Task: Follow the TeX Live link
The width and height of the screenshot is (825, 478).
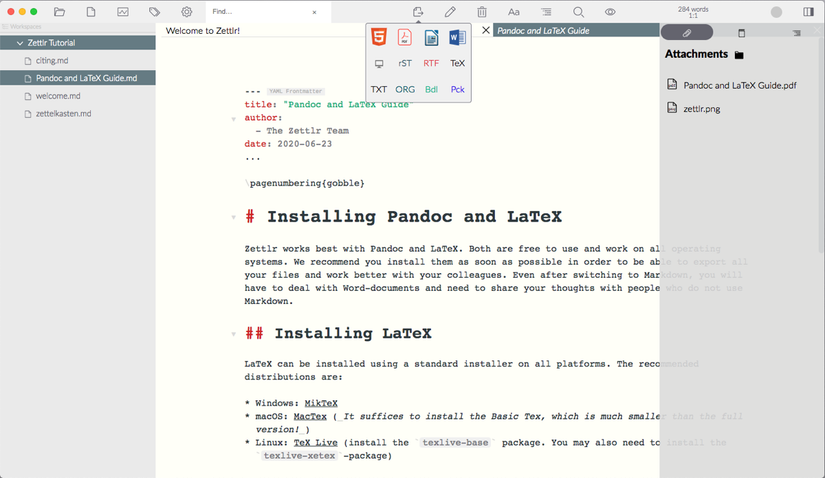Action: tap(316, 443)
